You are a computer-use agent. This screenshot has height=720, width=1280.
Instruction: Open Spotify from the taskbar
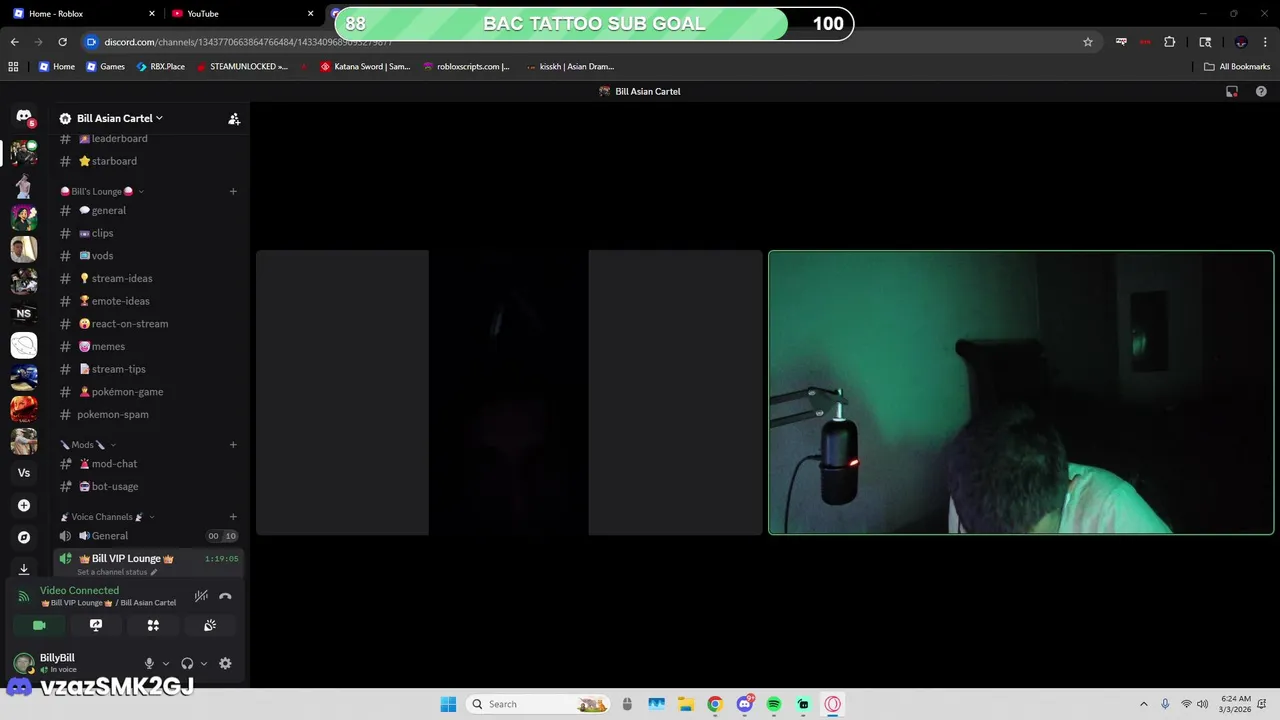[x=774, y=704]
